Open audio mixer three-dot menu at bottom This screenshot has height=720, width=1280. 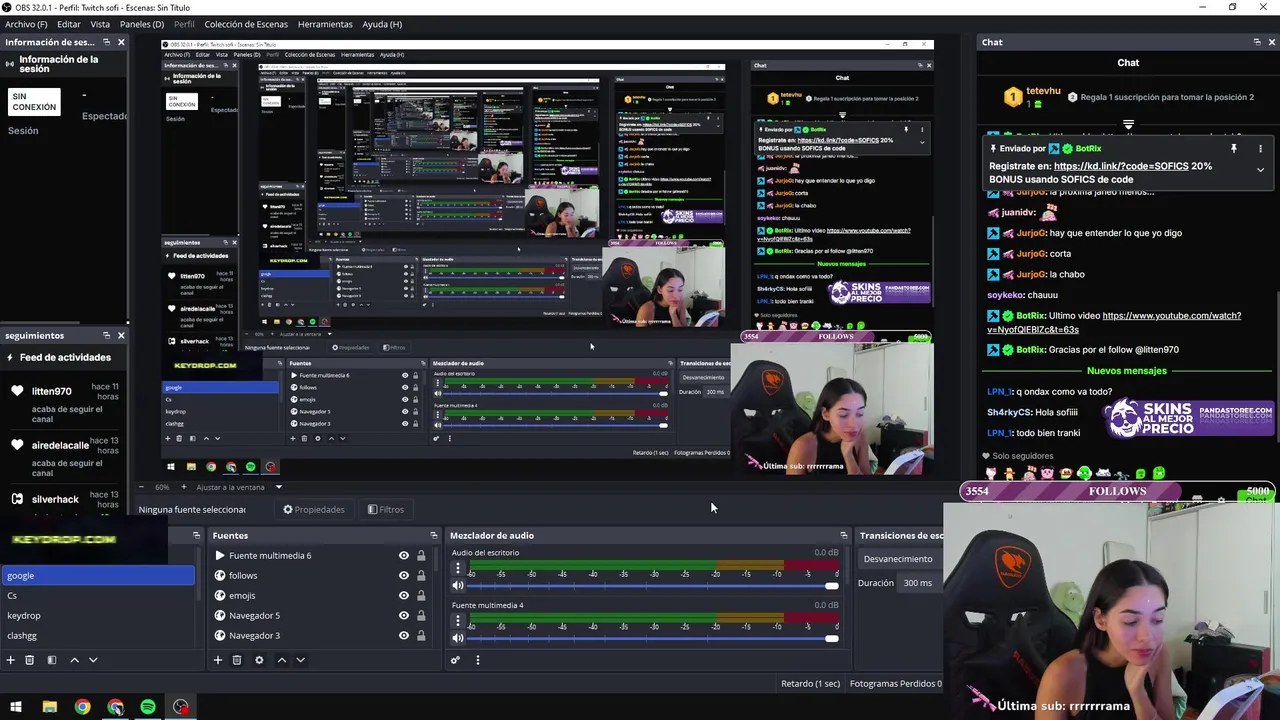(477, 660)
